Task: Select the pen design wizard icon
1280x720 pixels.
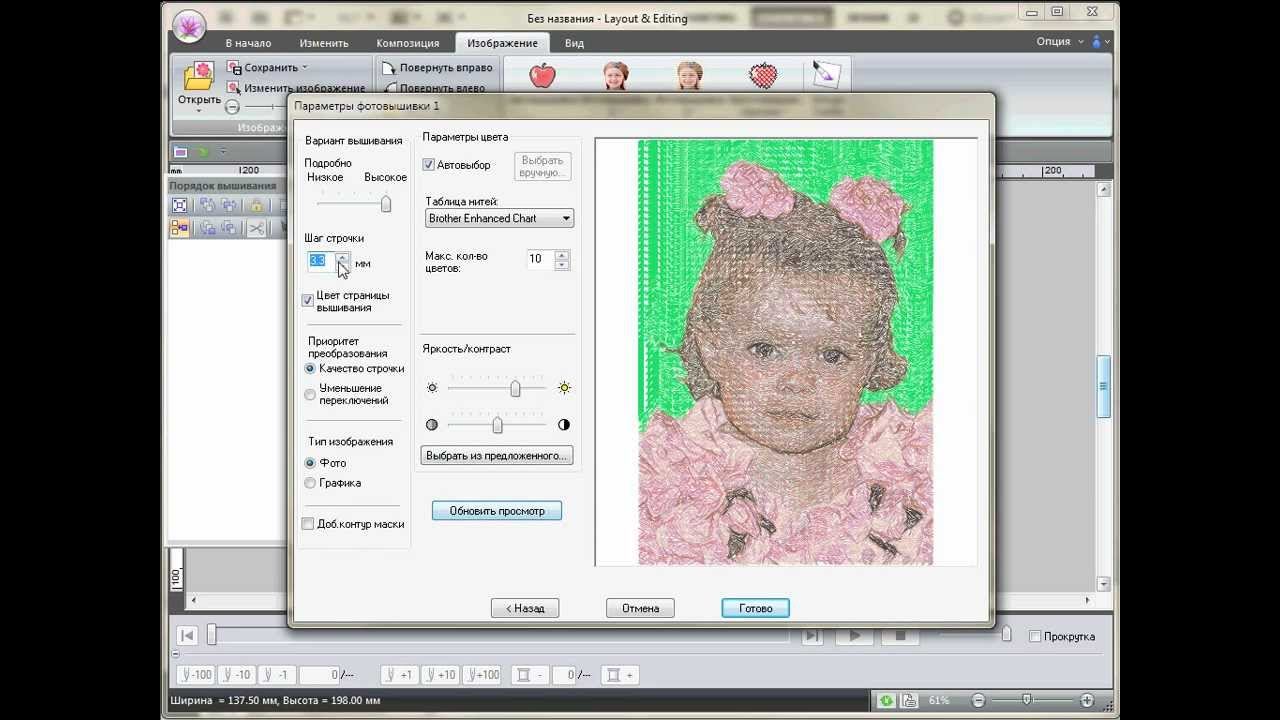Action: tap(827, 75)
